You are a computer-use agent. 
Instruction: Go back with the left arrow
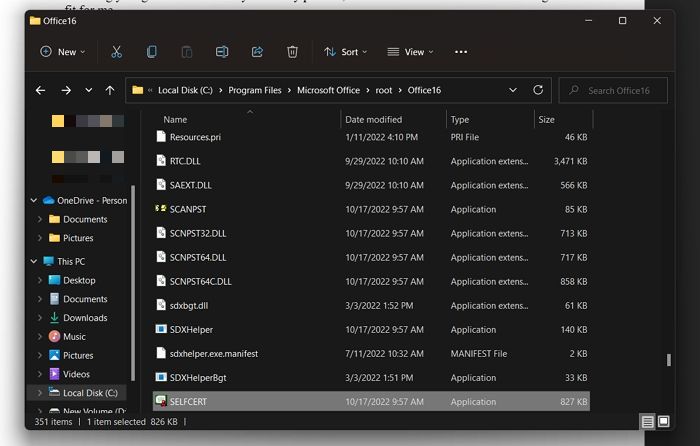click(x=40, y=91)
